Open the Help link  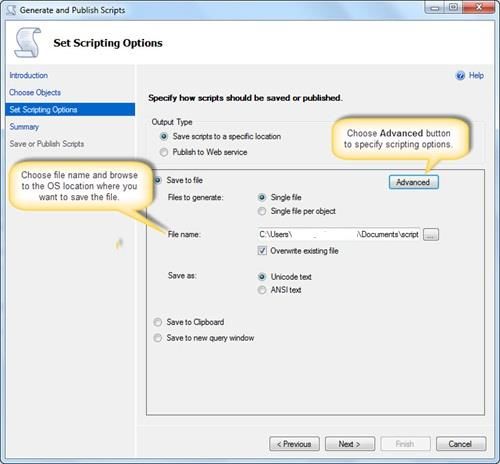click(x=476, y=76)
